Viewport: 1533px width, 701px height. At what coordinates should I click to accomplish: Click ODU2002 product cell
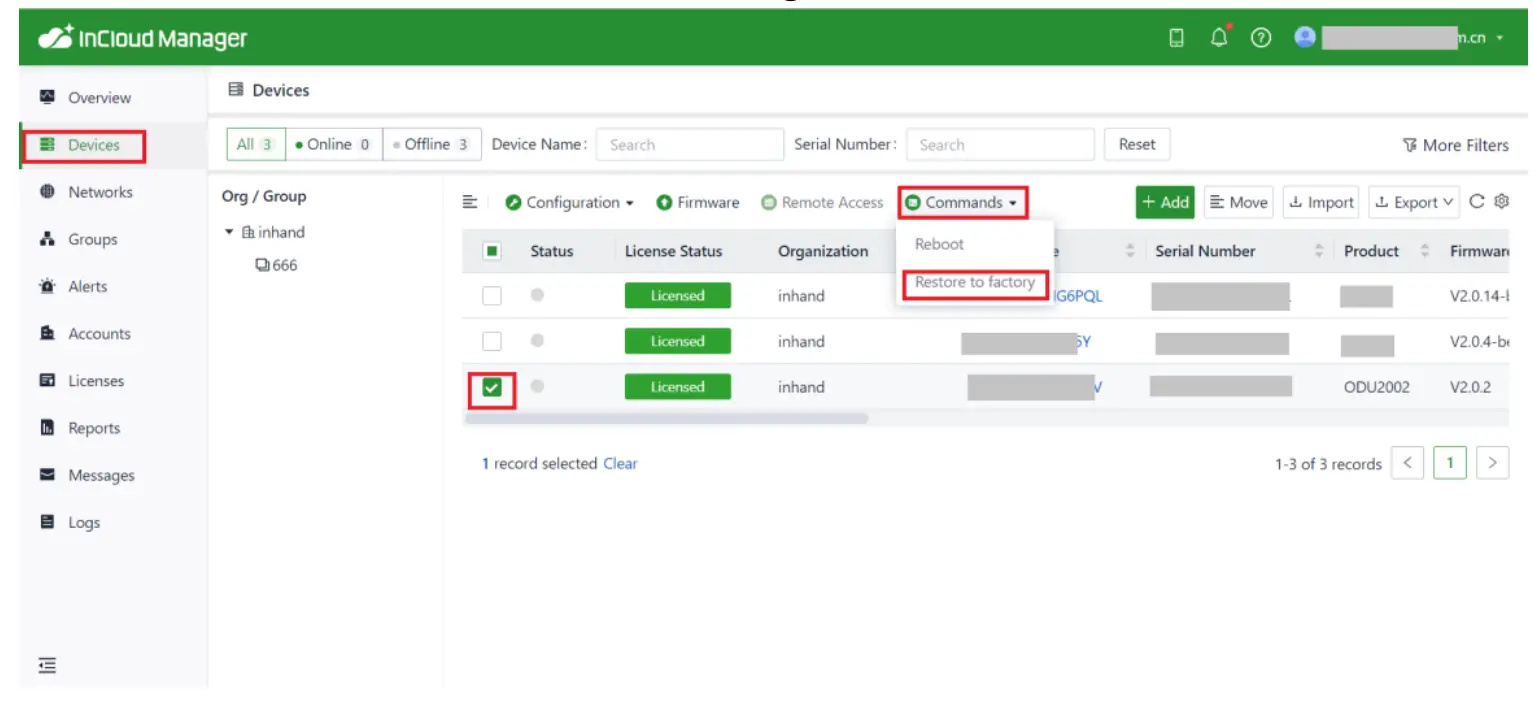click(1377, 387)
